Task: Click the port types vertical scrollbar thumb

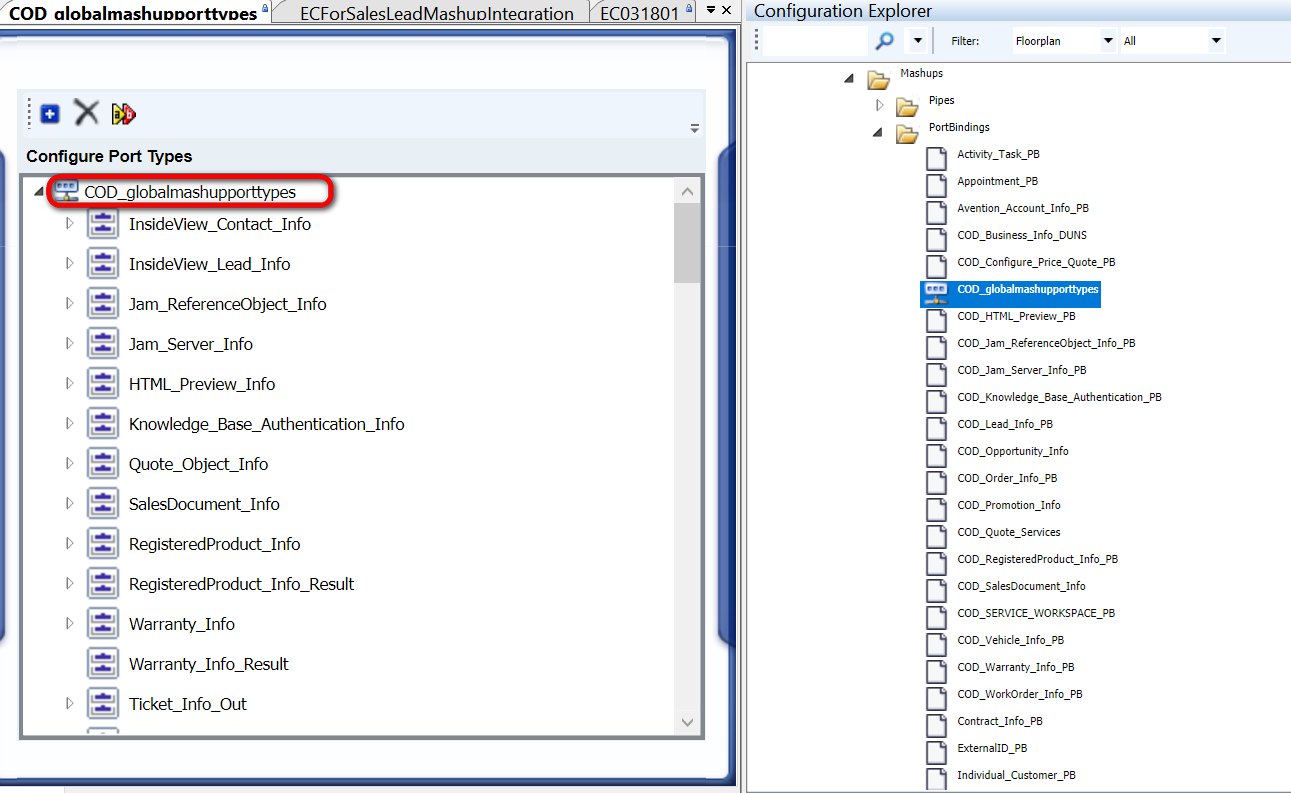Action: pos(687,243)
